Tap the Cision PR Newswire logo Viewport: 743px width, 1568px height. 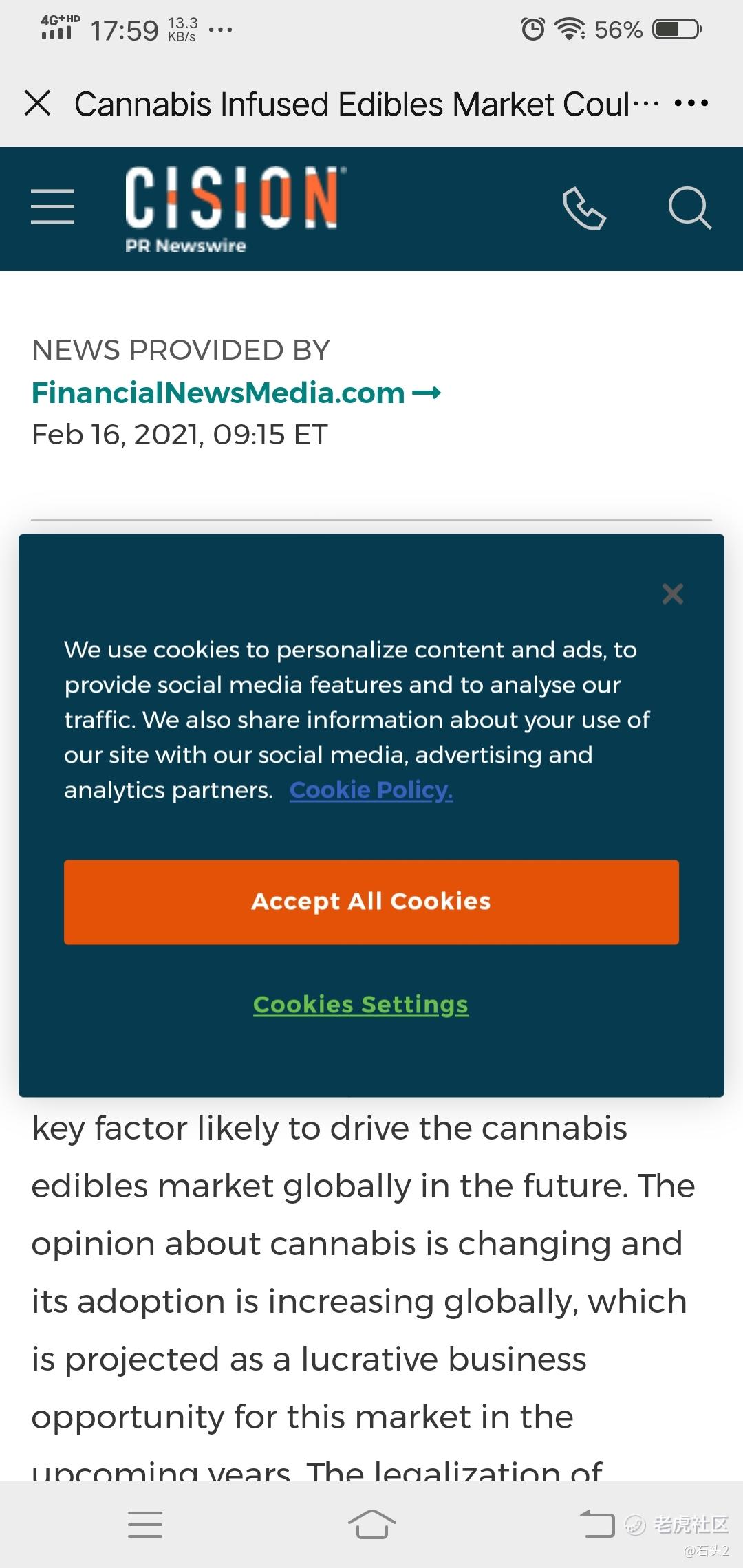(x=234, y=208)
